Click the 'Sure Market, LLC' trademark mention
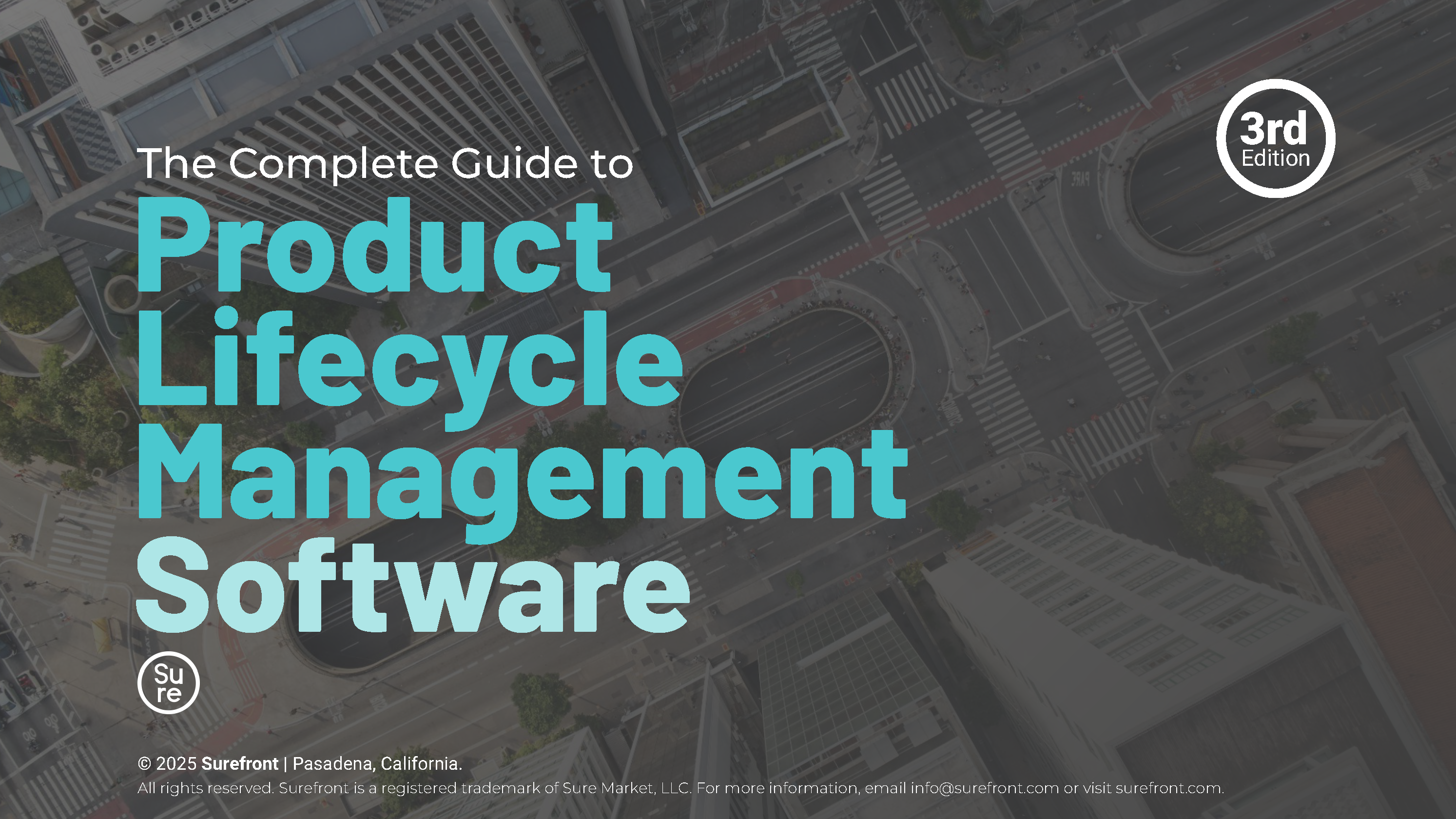 point(627,787)
